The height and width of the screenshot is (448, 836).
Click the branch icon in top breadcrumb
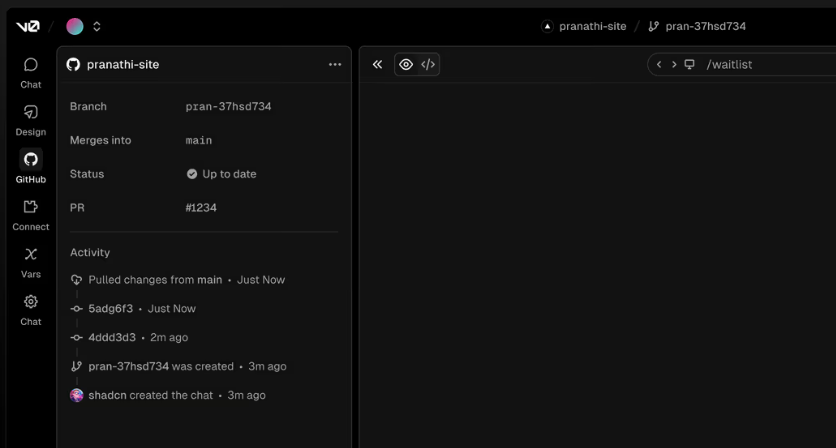coord(654,26)
